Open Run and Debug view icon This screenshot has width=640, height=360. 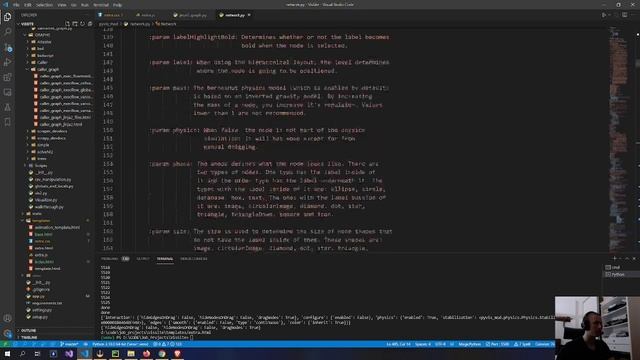pos(7,62)
